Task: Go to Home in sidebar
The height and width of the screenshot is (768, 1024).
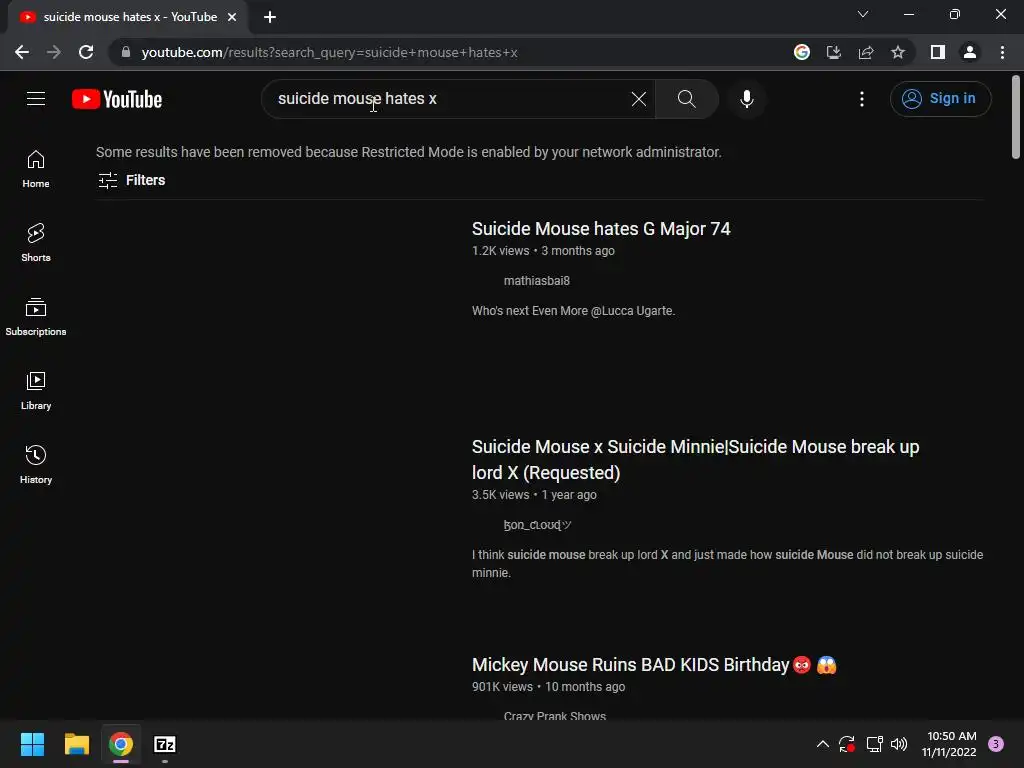Action: point(36,169)
